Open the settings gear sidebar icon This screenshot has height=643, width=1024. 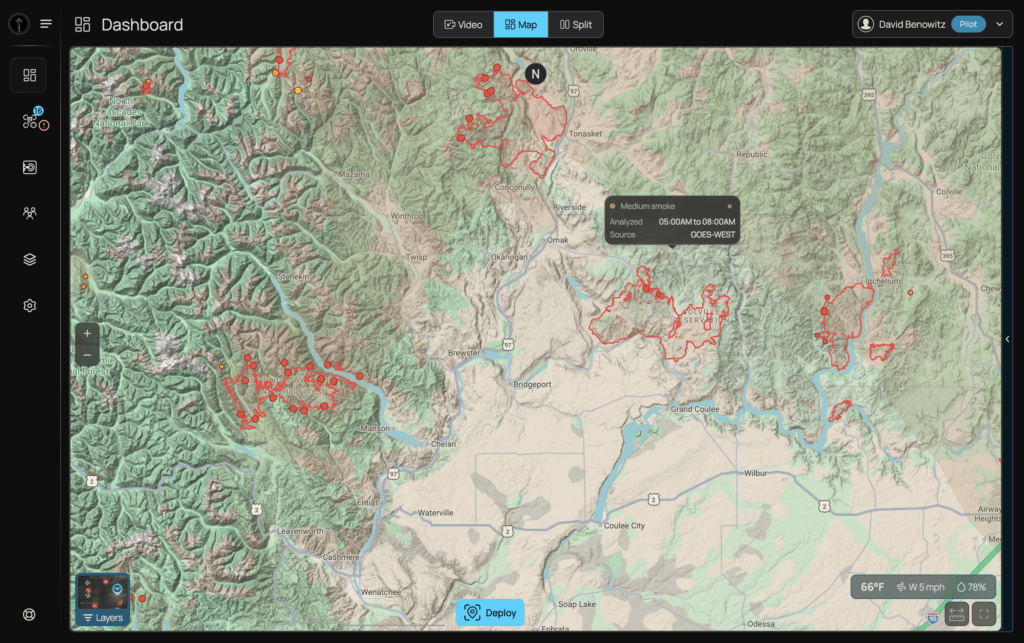pyautogui.click(x=29, y=306)
